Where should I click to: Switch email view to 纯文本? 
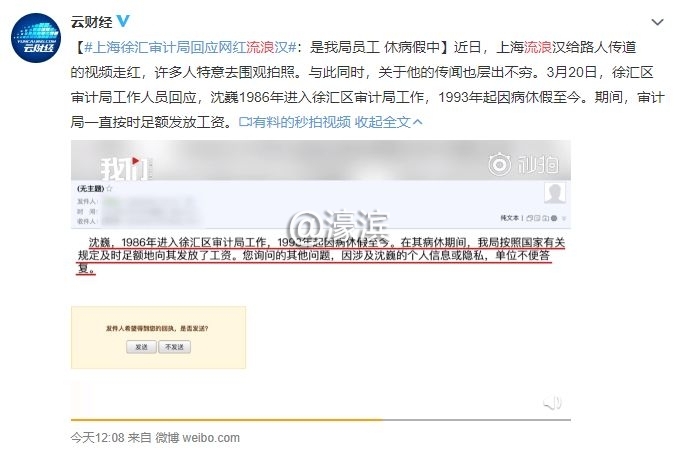coord(510,218)
